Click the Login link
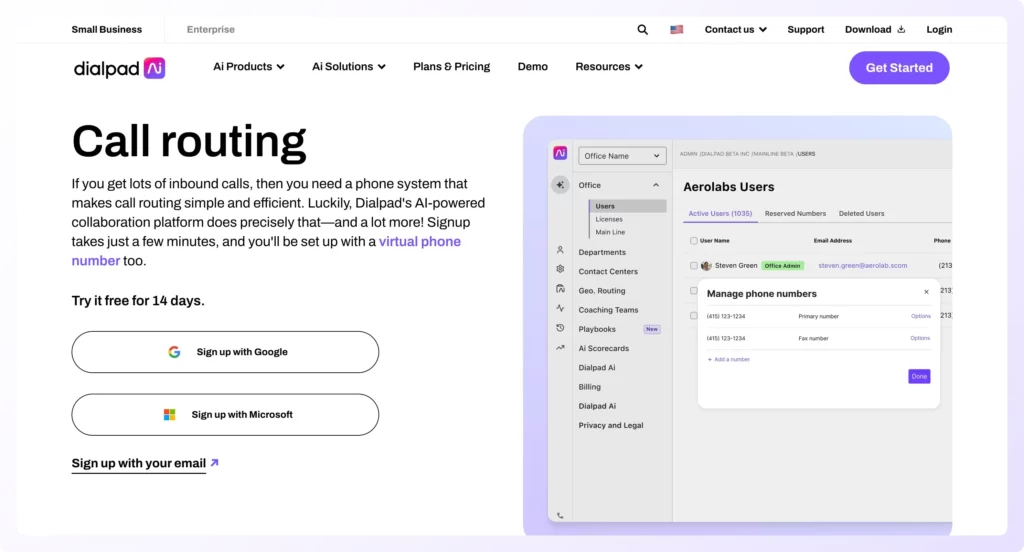The width and height of the screenshot is (1024, 552). [938, 29]
